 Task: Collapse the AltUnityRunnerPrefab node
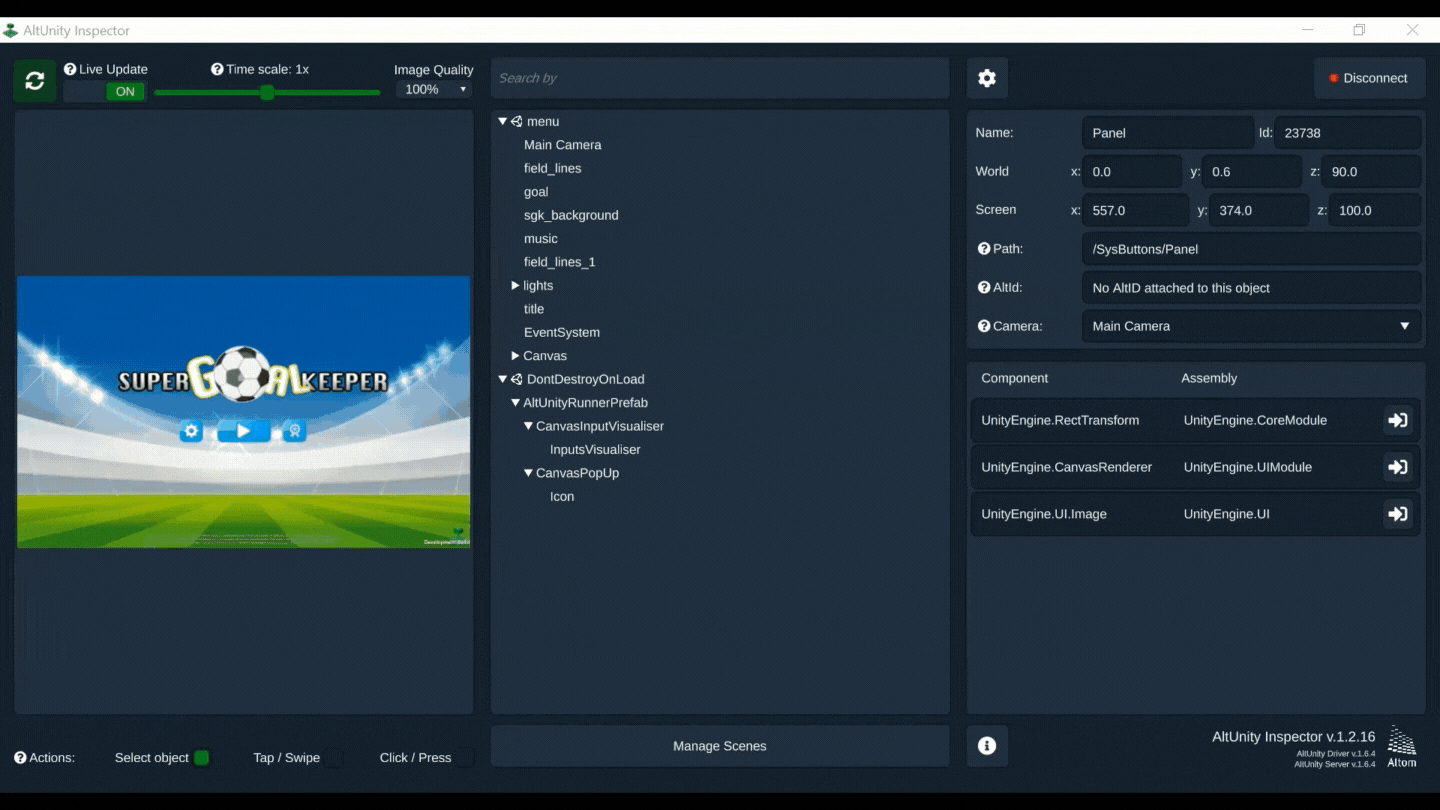[516, 403]
